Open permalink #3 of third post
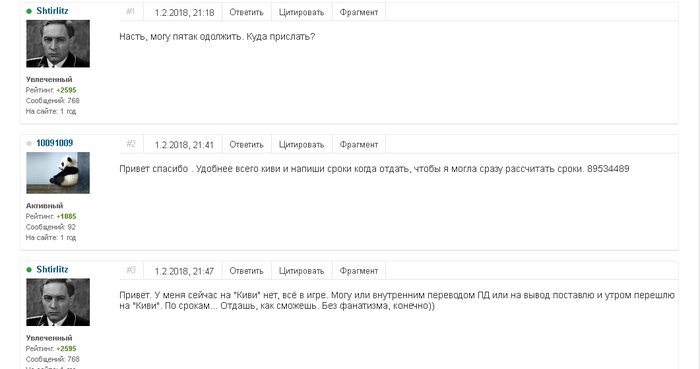700x369 pixels. [x=130, y=270]
